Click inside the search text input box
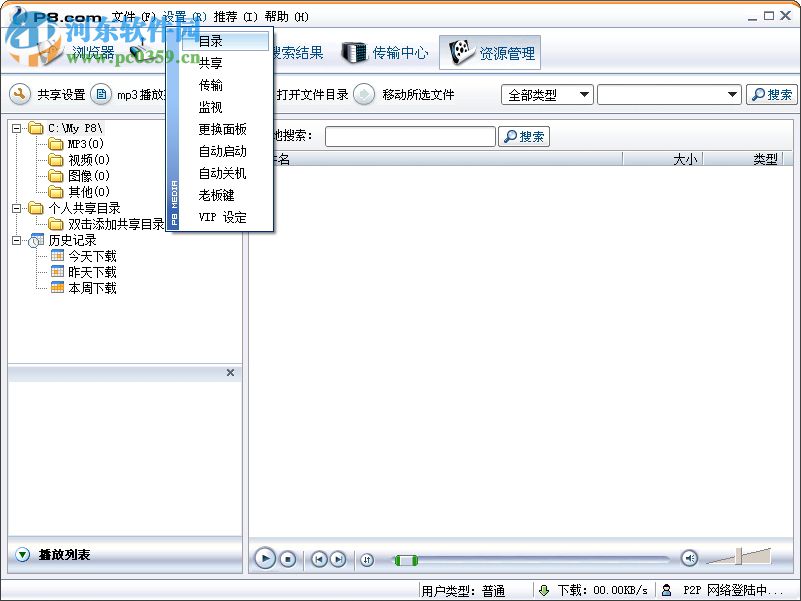This screenshot has width=801, height=601. [410, 135]
